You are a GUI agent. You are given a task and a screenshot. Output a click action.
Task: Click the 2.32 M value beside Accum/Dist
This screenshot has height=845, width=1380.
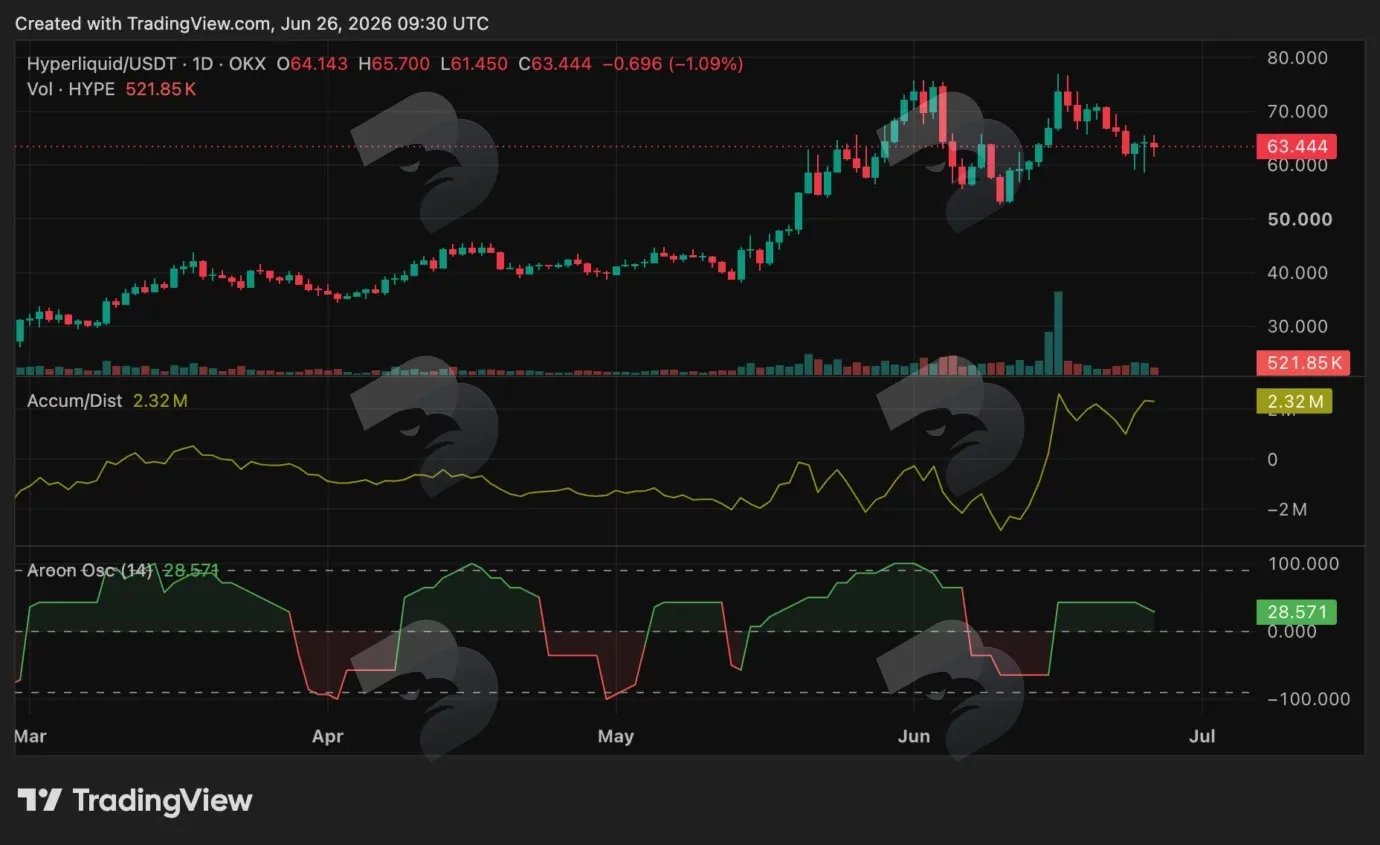[x=159, y=401]
